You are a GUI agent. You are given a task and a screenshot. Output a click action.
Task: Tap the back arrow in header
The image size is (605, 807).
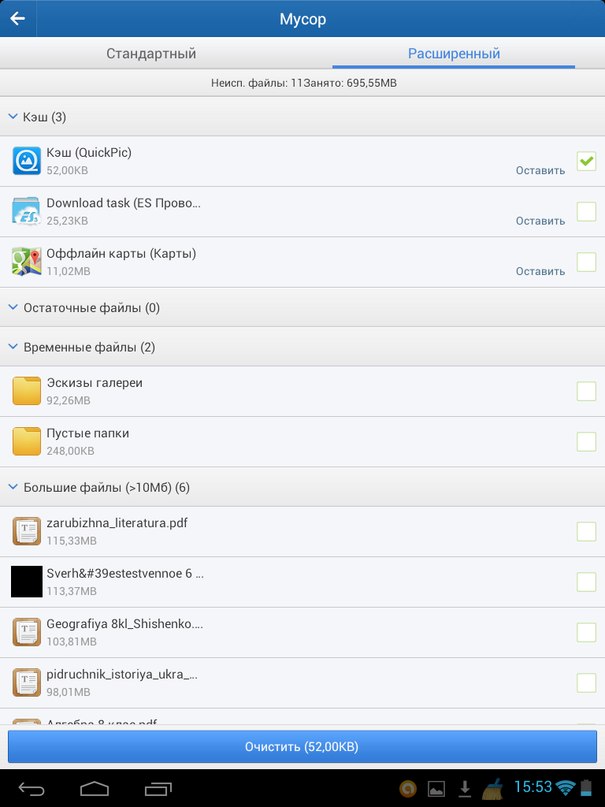tap(17, 19)
